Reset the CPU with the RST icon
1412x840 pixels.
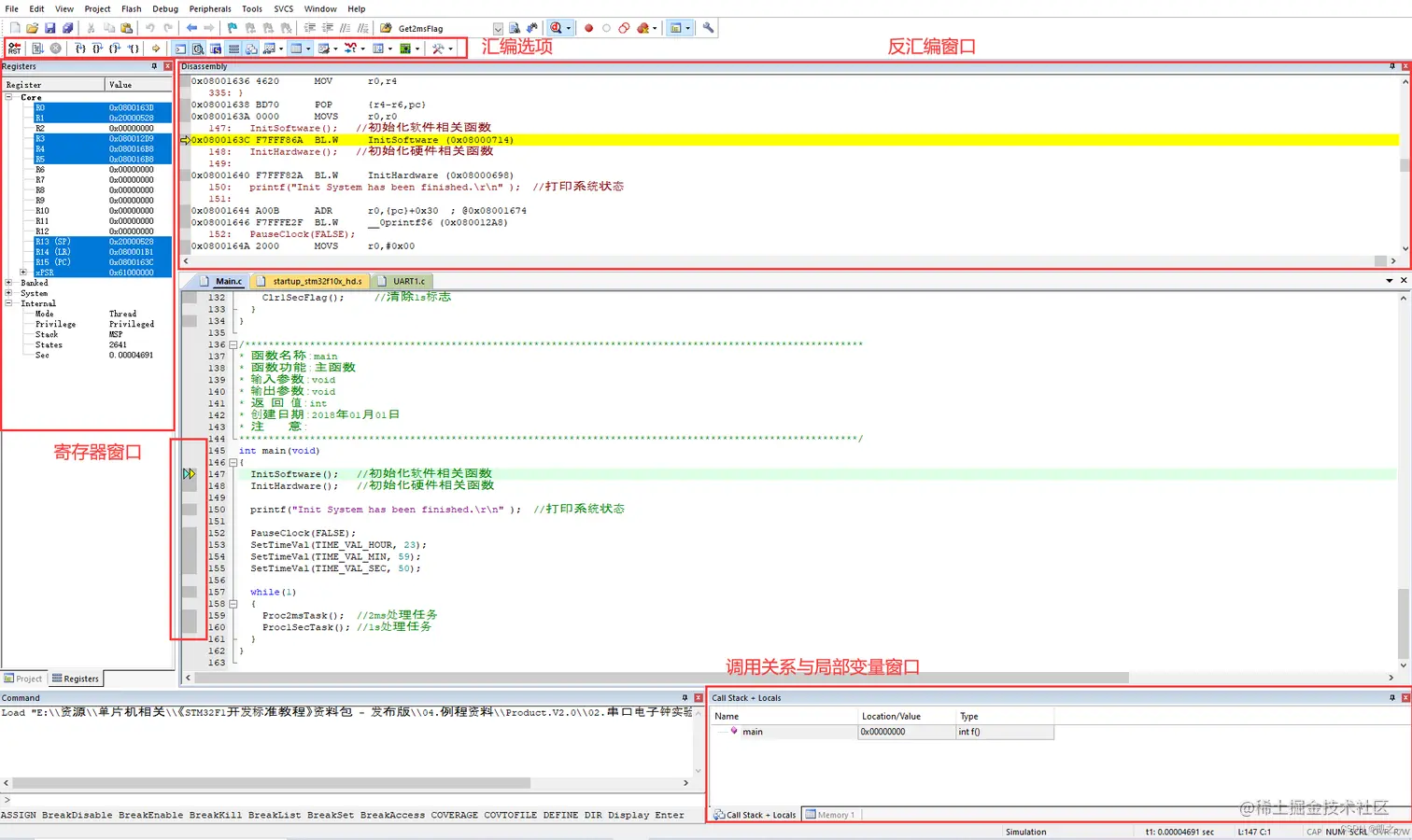pyautogui.click(x=14, y=49)
